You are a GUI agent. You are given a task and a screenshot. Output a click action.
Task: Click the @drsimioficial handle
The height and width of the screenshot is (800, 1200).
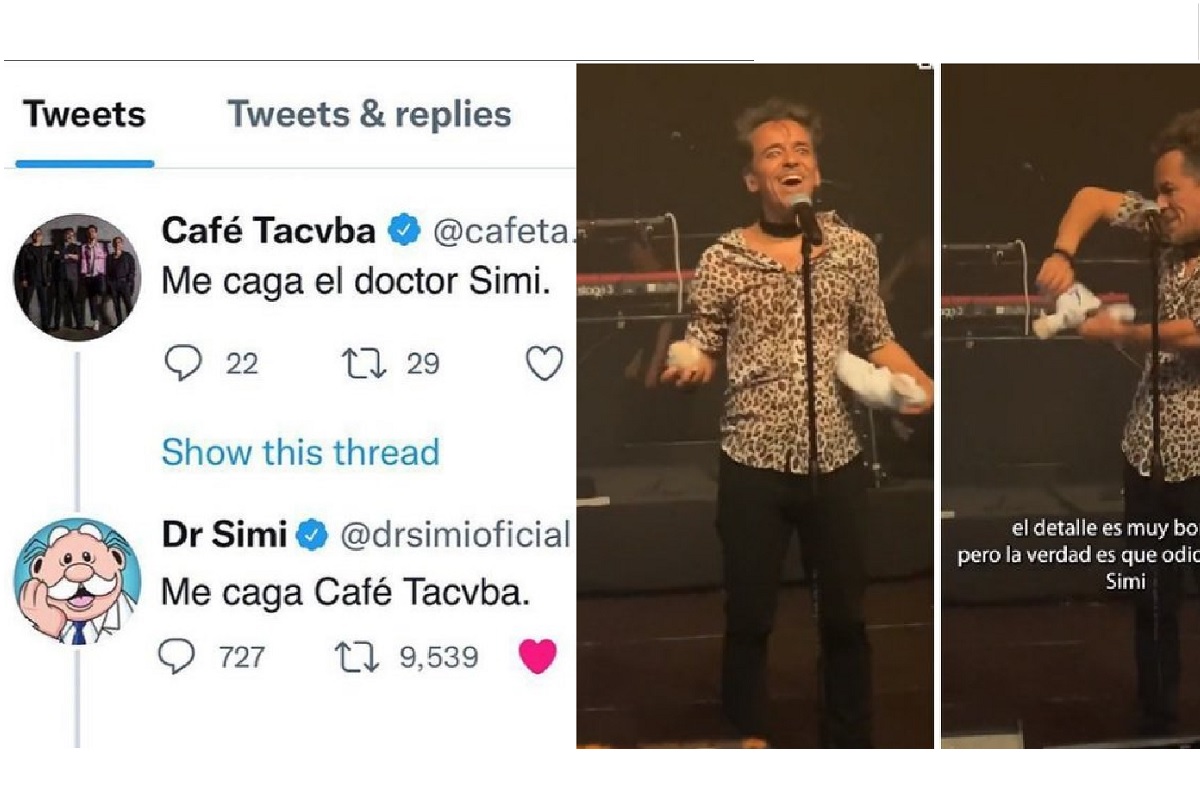point(456,536)
